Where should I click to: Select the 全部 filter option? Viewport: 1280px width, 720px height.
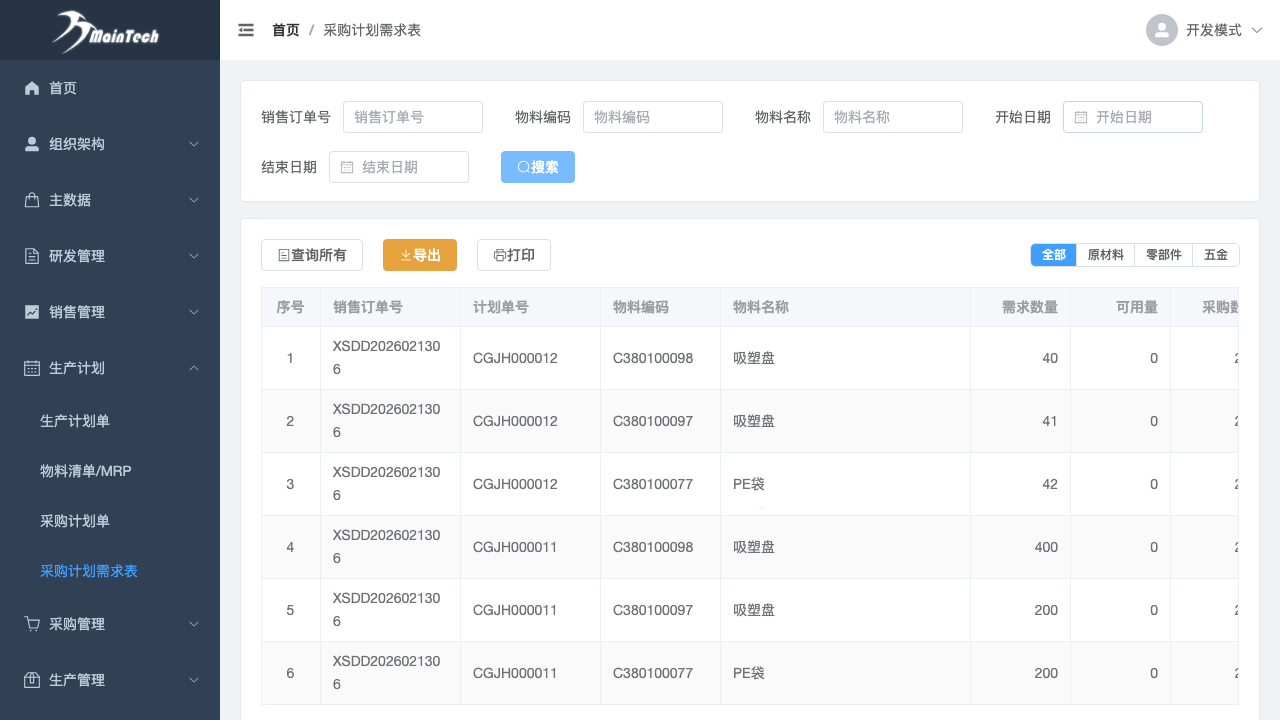pyautogui.click(x=1053, y=255)
